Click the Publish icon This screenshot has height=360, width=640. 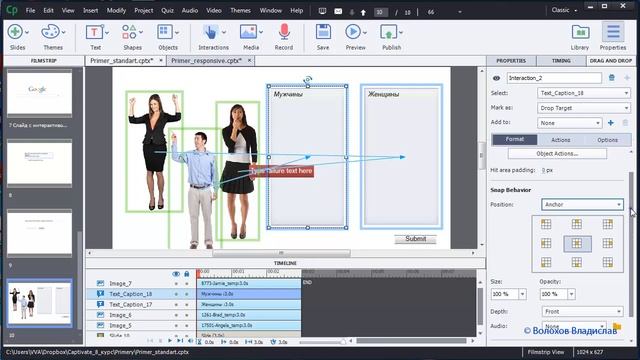click(x=389, y=32)
